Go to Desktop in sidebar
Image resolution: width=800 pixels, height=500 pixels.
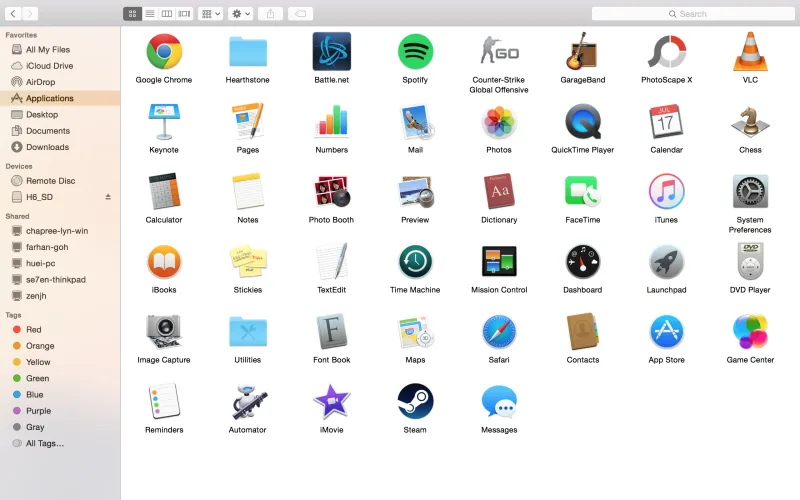pyautogui.click(x=60, y=115)
